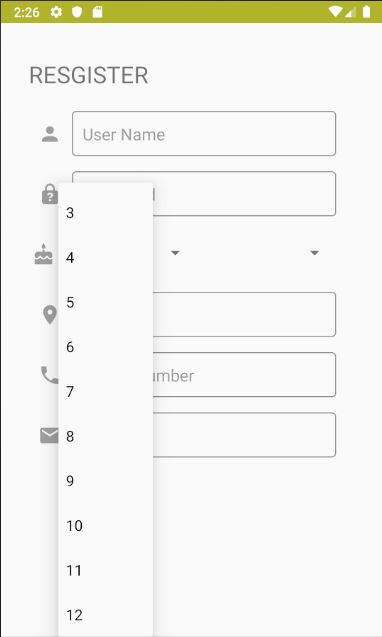The image size is (382, 637).
Task: Open the middle birthday dropdown arrow
Action: 175,253
